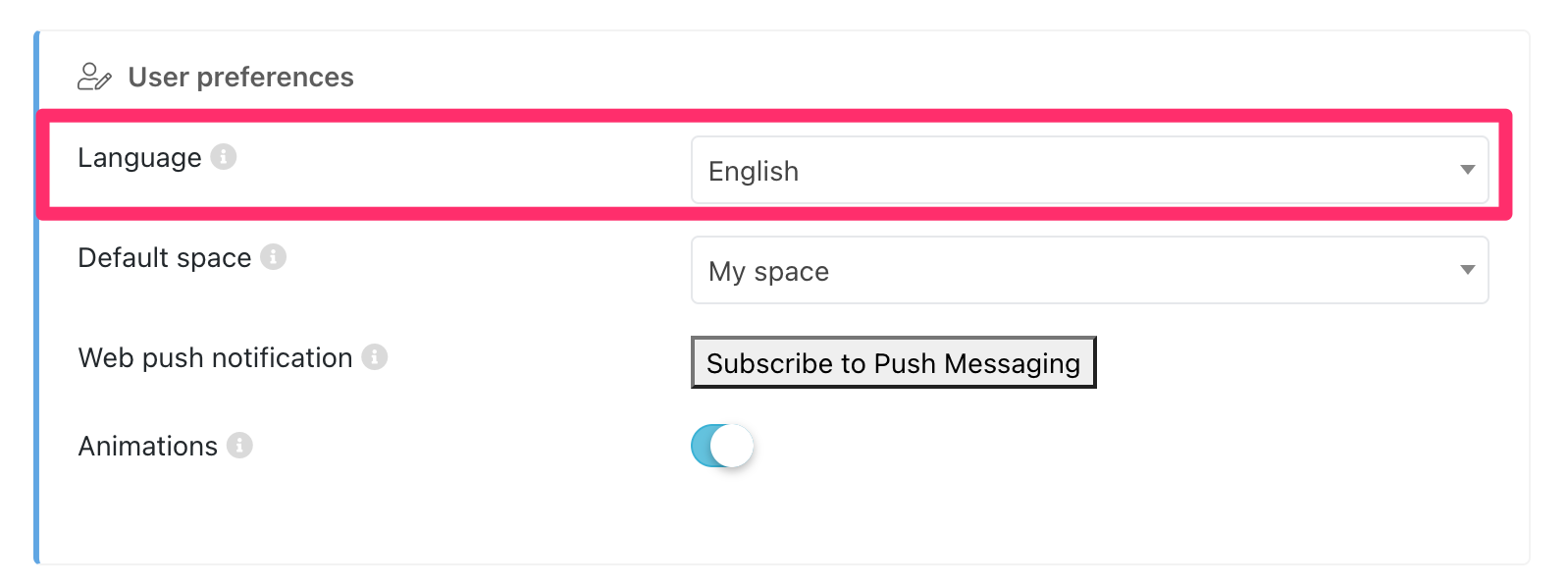The image size is (1568, 587).
Task: Click the Language label
Action: coord(139,156)
